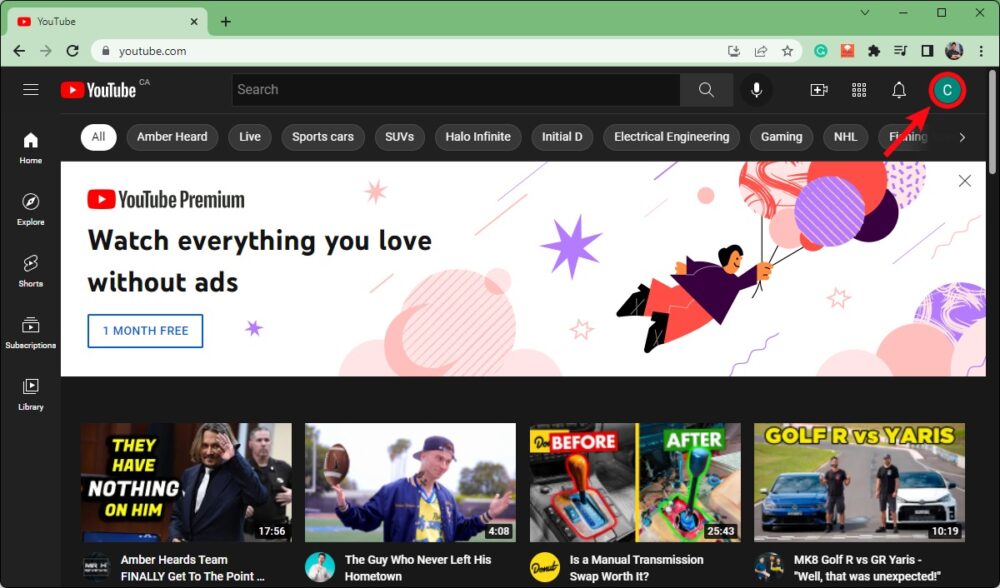
Task: Open the YouTube apps grid
Action: coord(859,90)
